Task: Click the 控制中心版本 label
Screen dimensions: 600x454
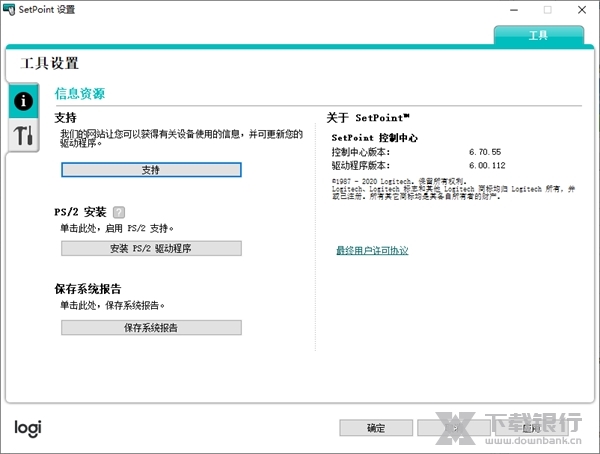Action: pos(360,152)
